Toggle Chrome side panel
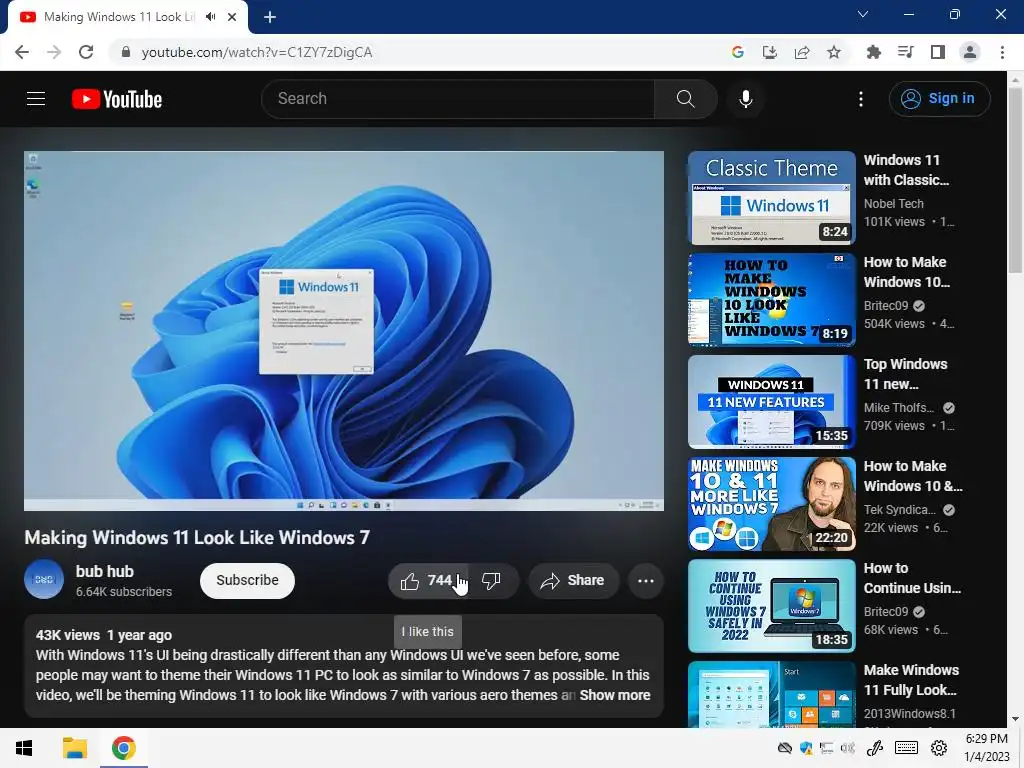Image resolution: width=1024 pixels, height=768 pixels. coord(938,52)
